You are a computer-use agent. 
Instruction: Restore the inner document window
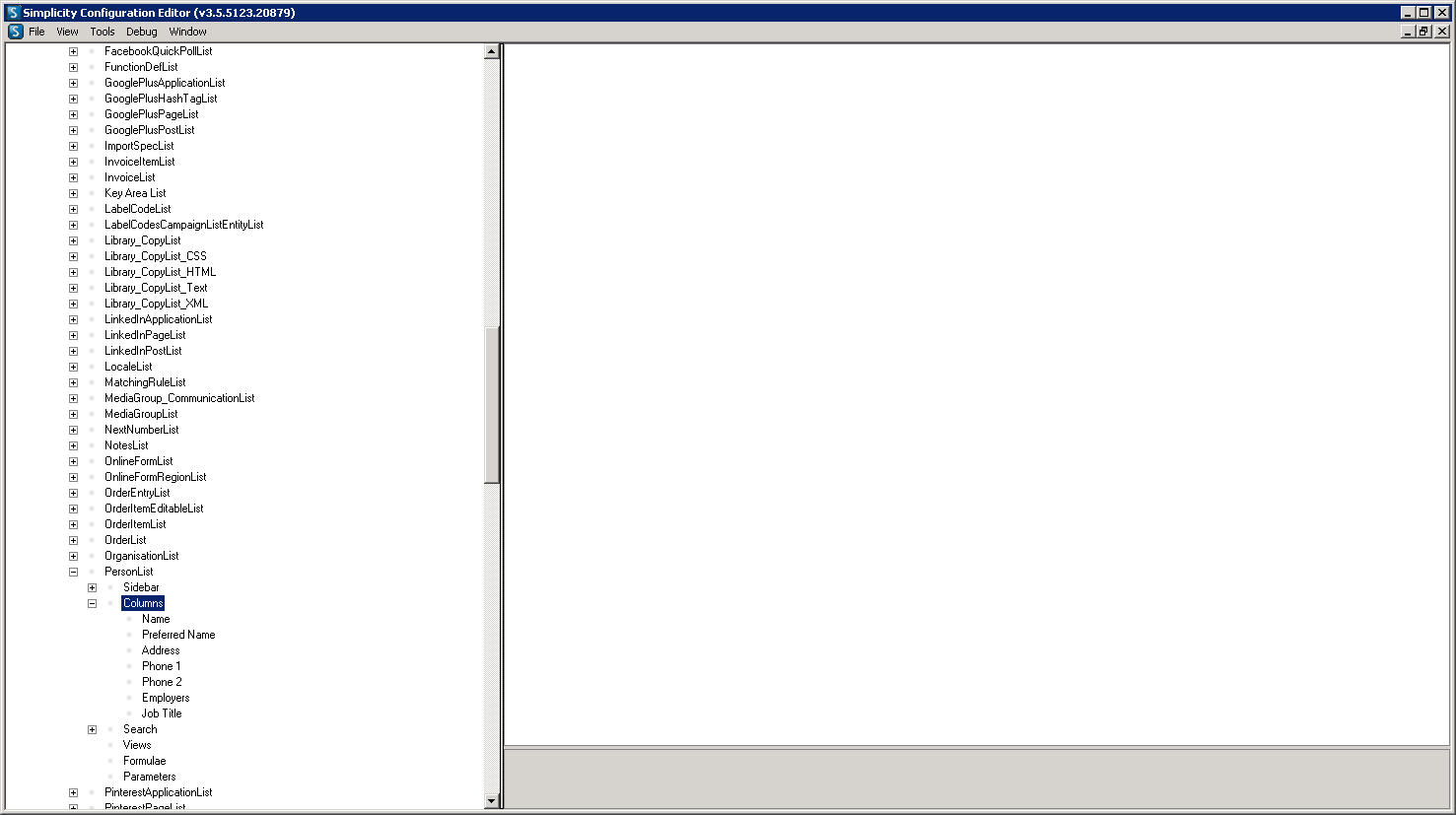point(1423,32)
